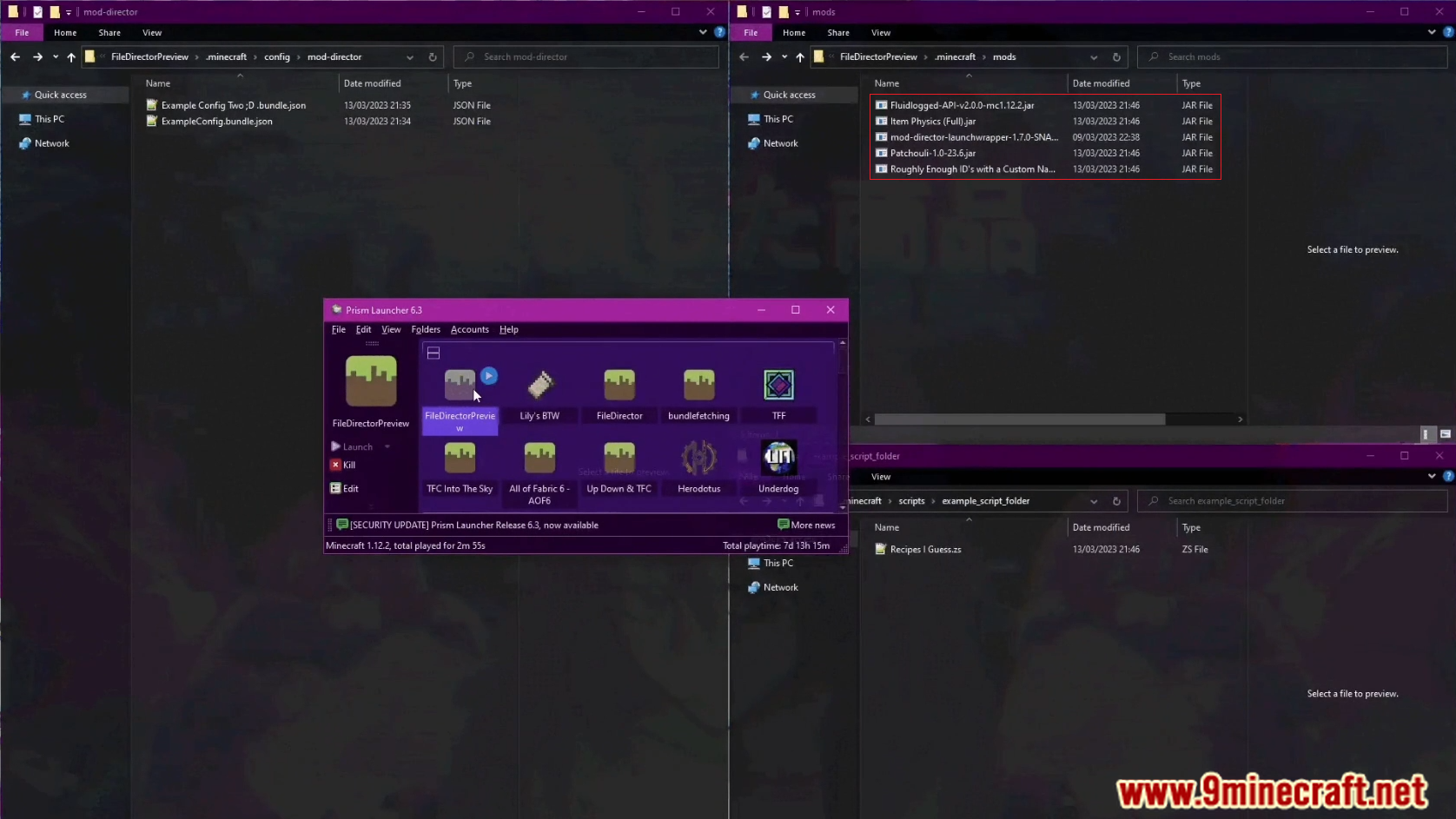Open the Prism Launcher View menu
The height and width of the screenshot is (819, 1456).
point(391,329)
